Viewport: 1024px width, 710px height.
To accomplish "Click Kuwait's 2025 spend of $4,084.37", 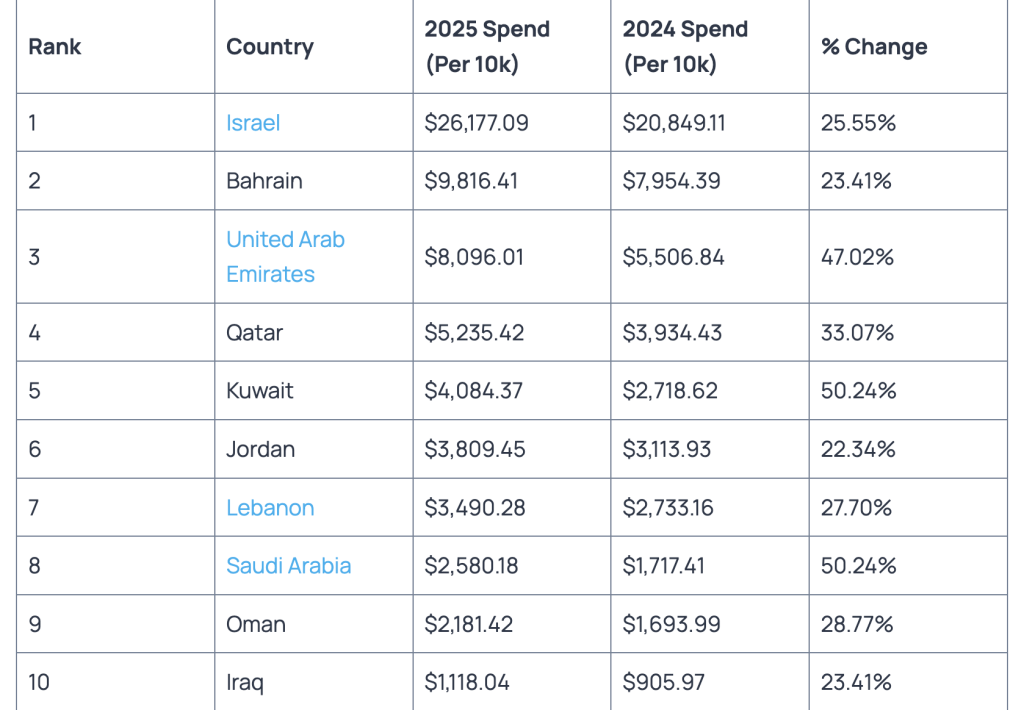I will (473, 390).
